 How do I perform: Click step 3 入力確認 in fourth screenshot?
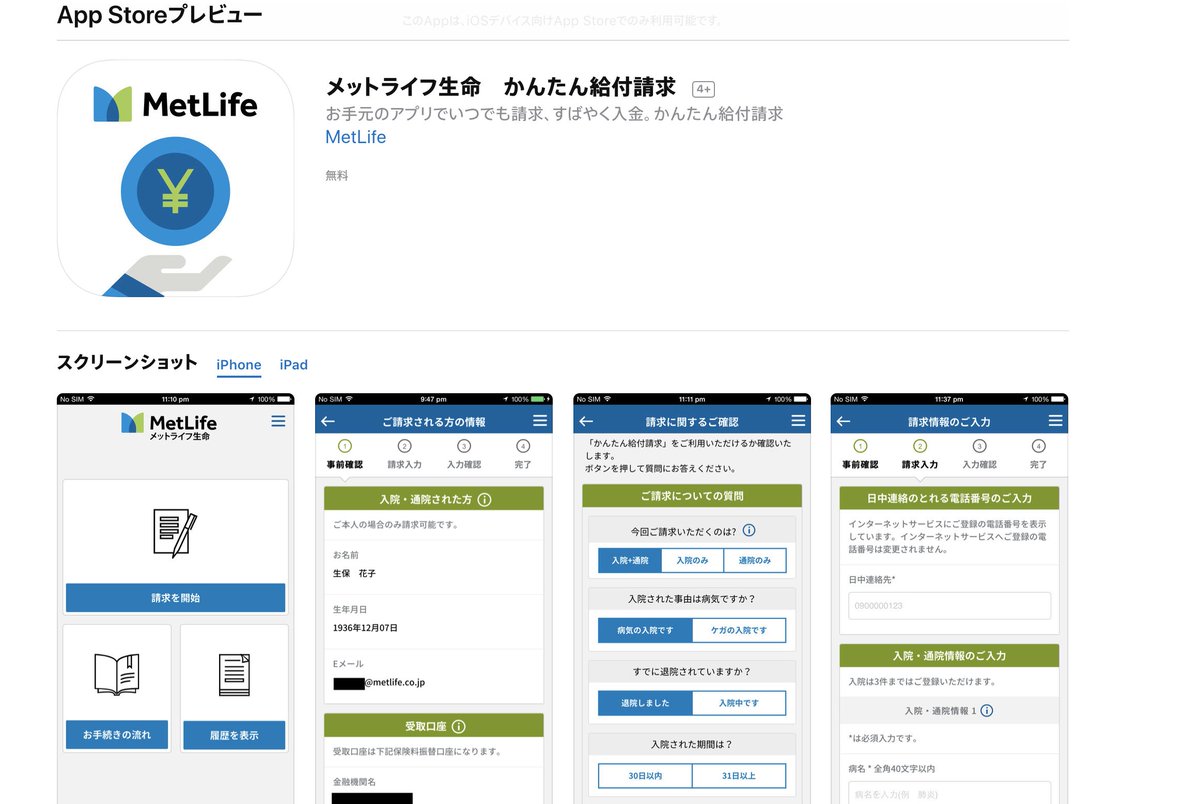979,455
